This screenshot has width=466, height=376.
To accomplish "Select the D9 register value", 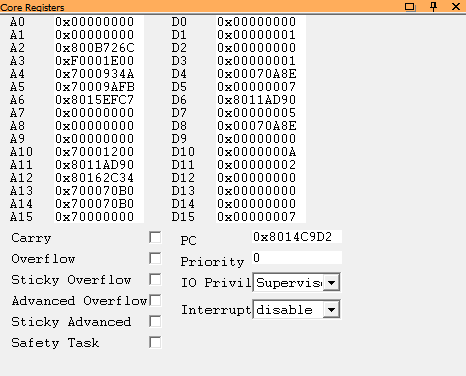I will point(261,139).
